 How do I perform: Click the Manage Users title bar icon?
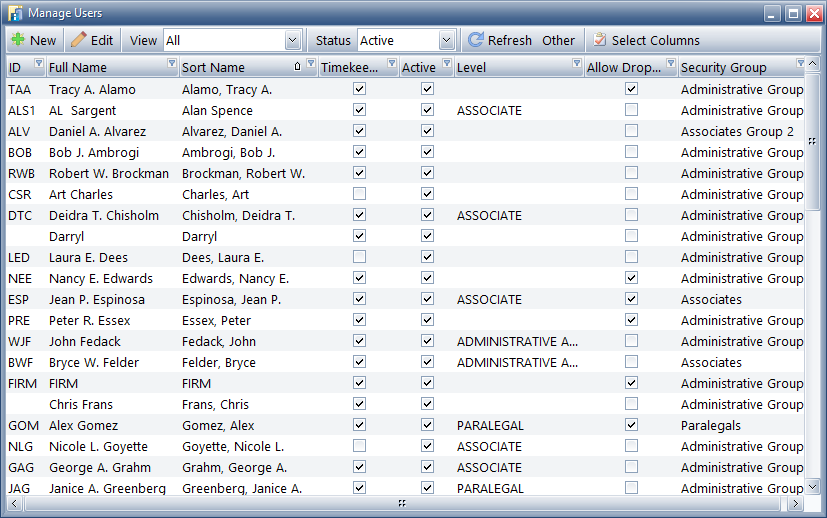pos(15,13)
